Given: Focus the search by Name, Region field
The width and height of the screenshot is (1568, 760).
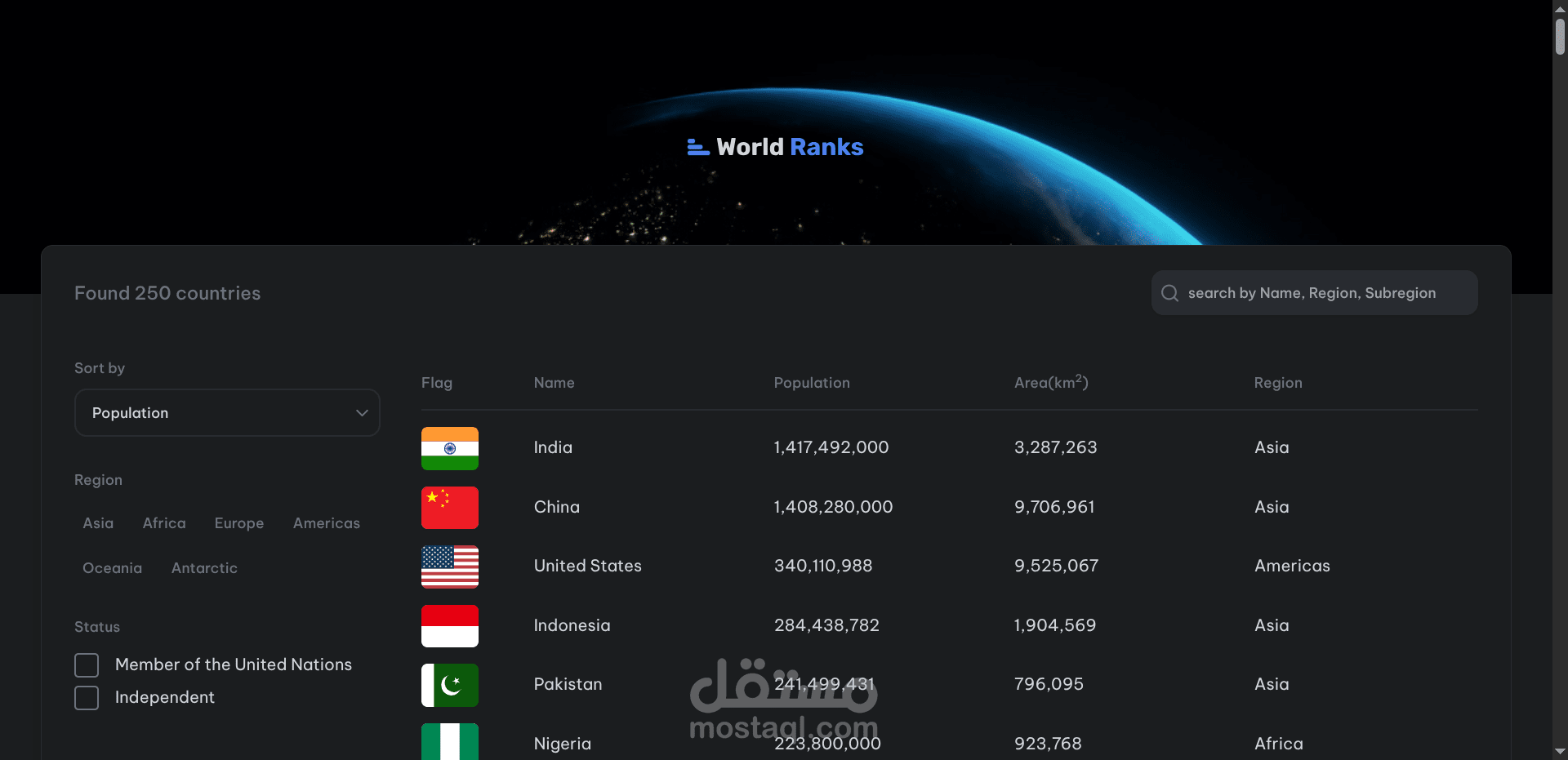Looking at the screenshot, I should pyautogui.click(x=1315, y=293).
